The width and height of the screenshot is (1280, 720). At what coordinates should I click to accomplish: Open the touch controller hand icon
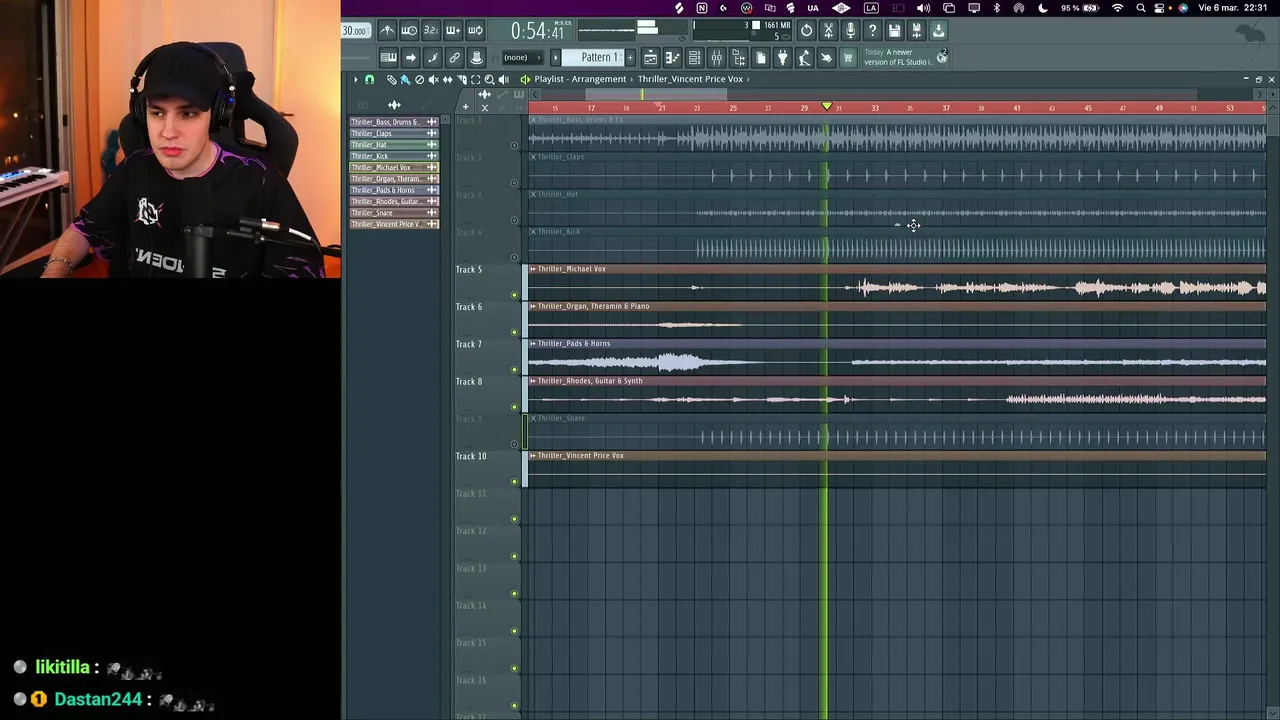(x=826, y=57)
